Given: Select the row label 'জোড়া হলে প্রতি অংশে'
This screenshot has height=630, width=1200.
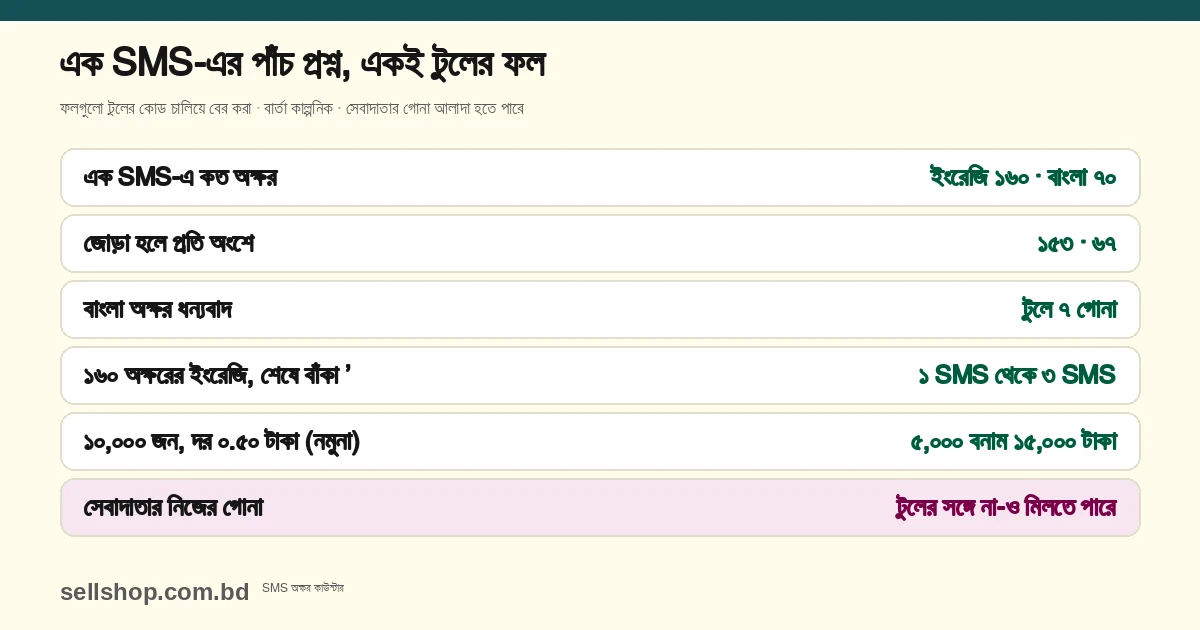Looking at the screenshot, I should 168,244.
